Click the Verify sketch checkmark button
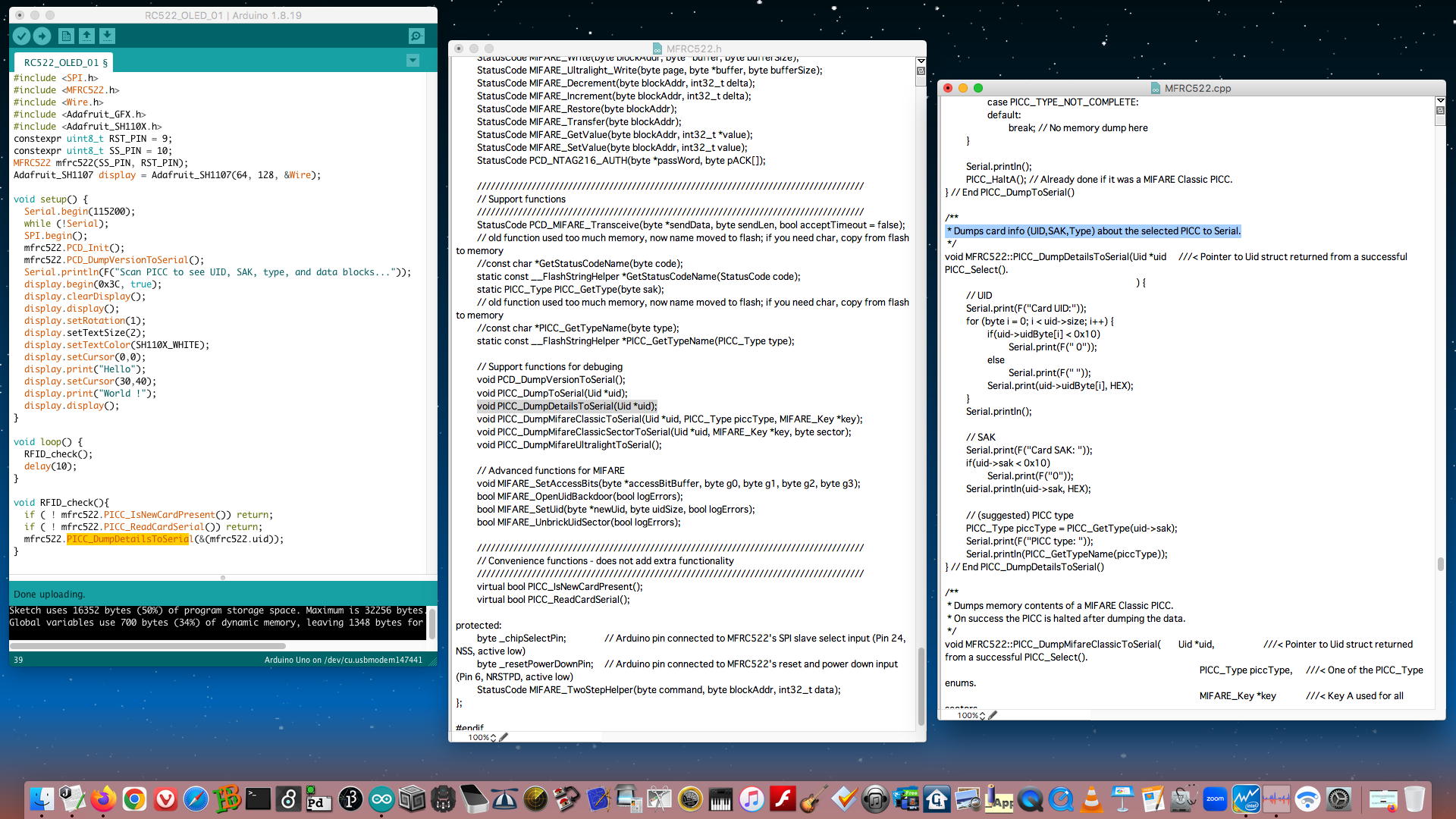The image size is (1456, 819). (22, 36)
